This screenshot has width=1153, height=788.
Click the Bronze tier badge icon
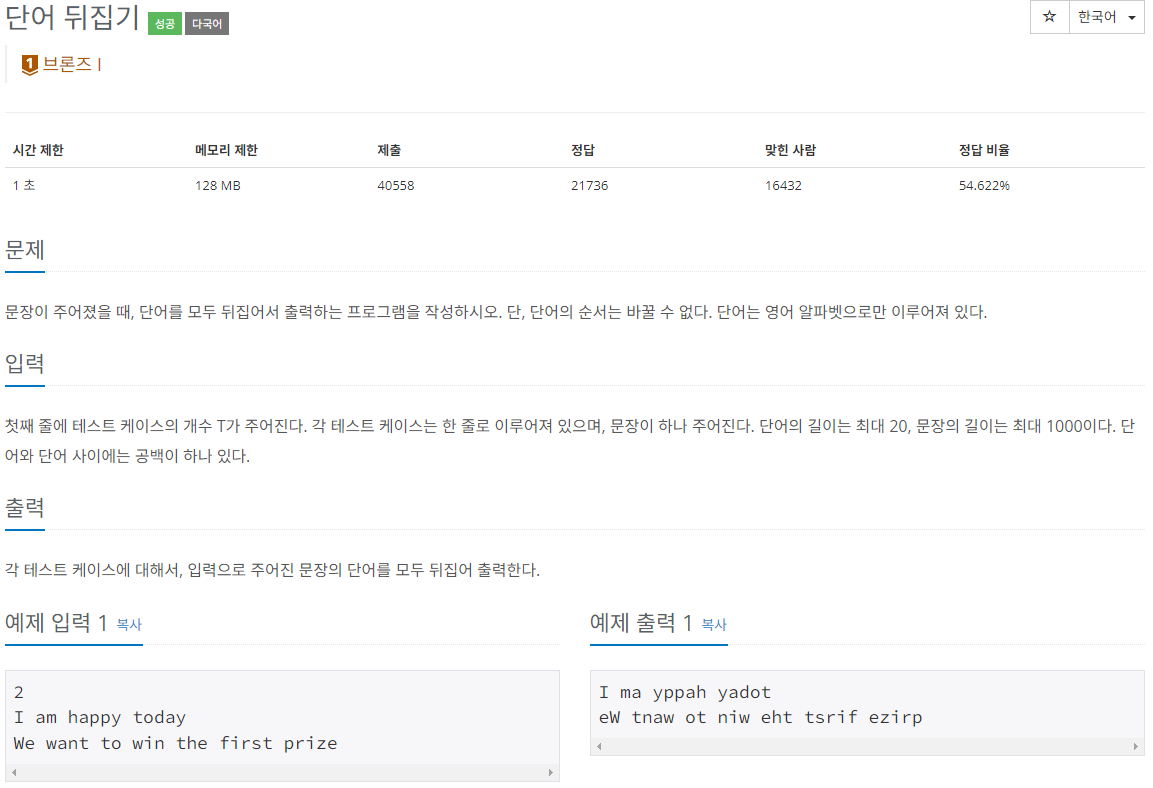(x=29, y=65)
